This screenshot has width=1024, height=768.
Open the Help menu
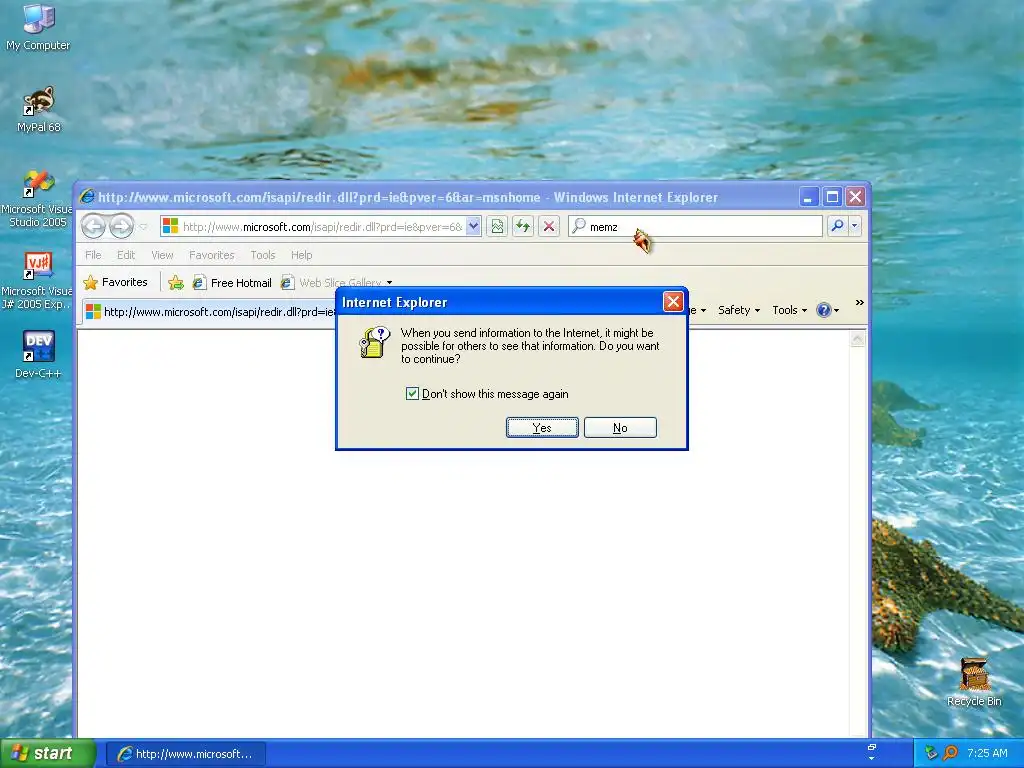coord(301,255)
